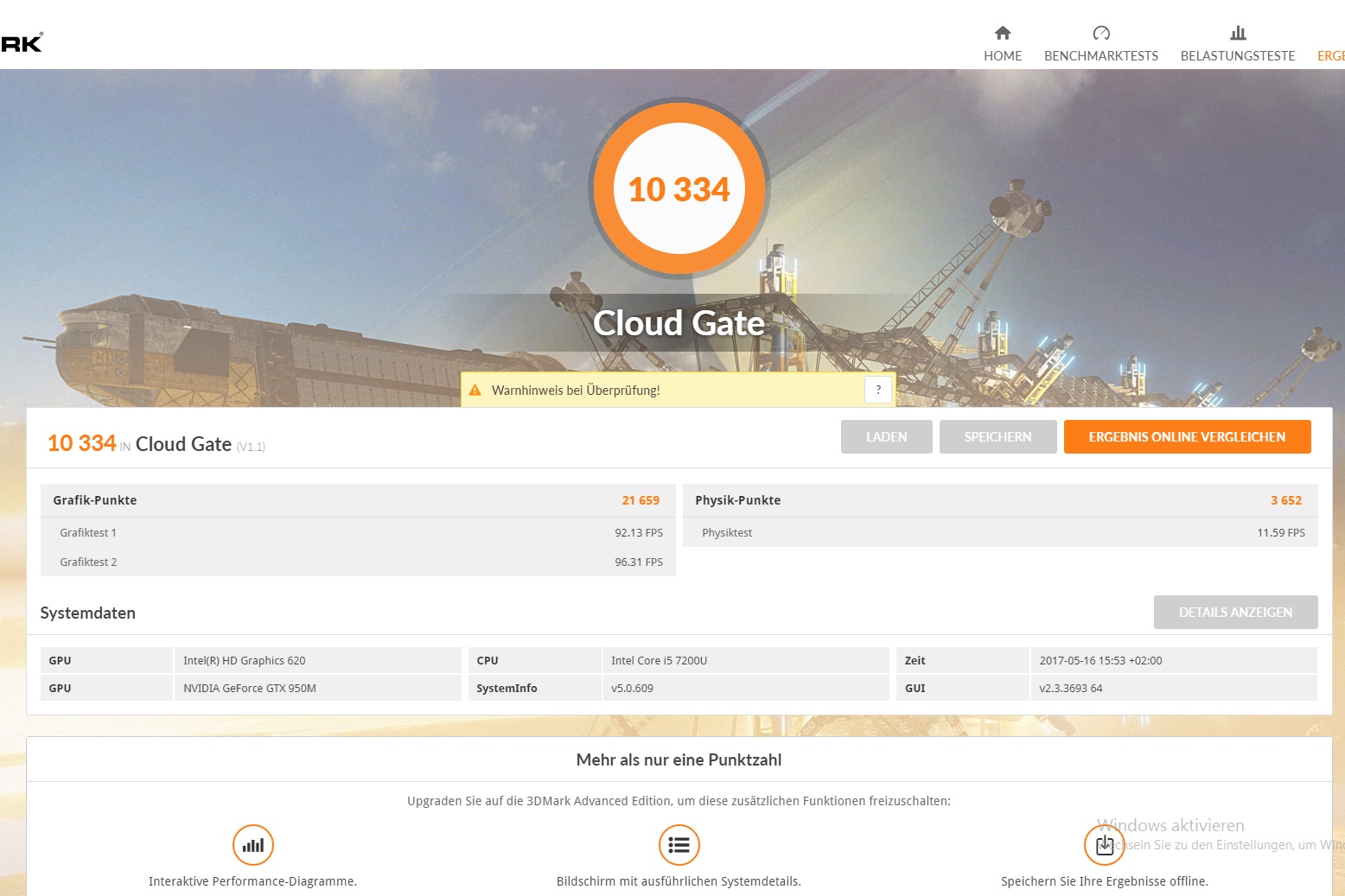Click the Grafik-Punkte header label
This screenshot has height=896, width=1345.
click(95, 500)
